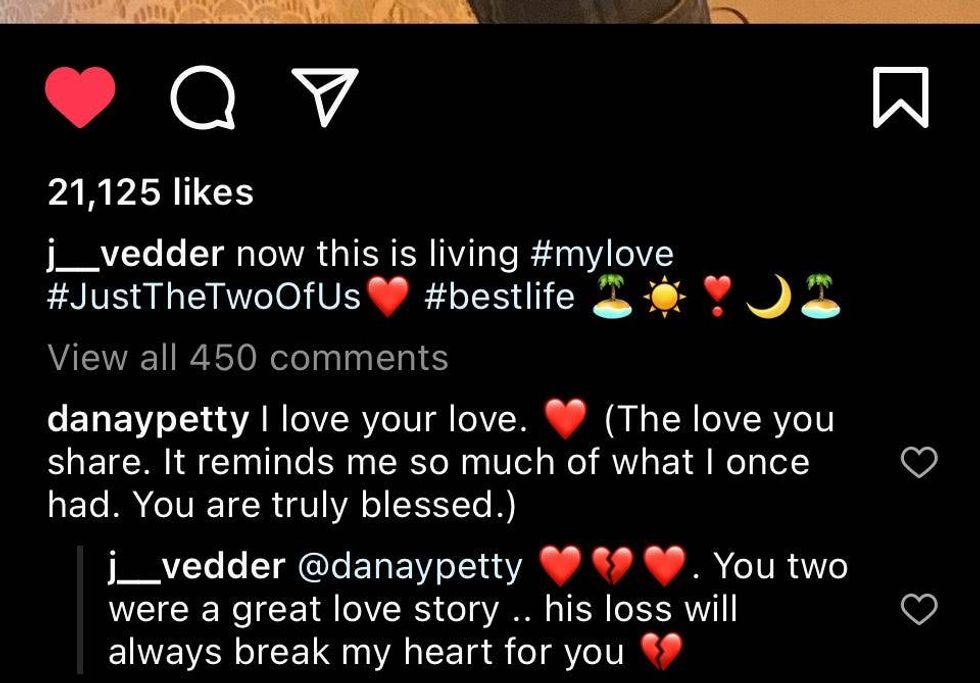The image size is (980, 683).
Task: Tap the @danaypetty mention in reply
Action: pos(410,567)
